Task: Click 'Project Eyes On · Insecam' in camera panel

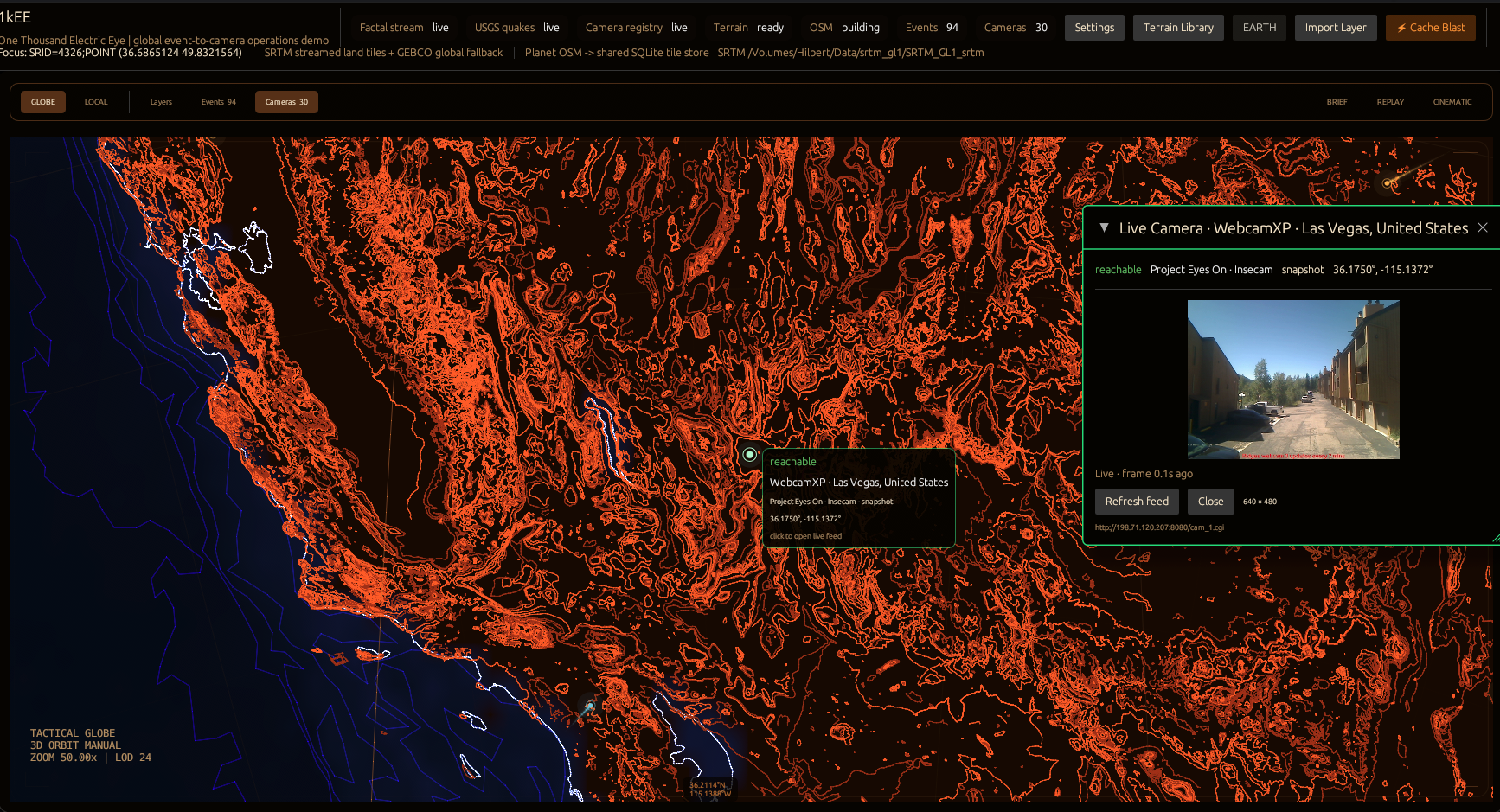Action: coord(1211,270)
